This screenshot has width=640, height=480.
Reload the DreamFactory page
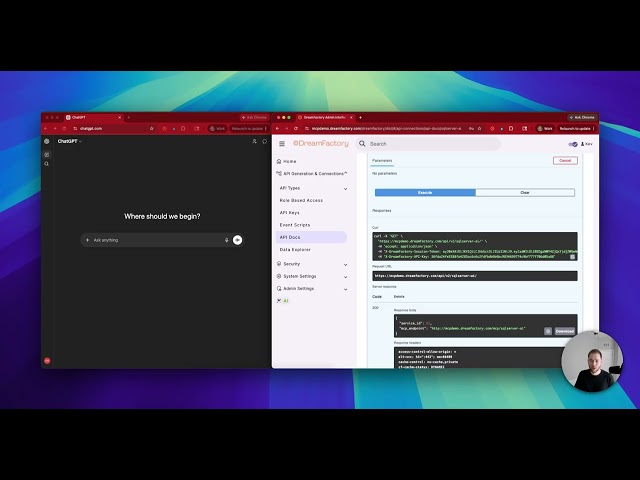tap(296, 129)
